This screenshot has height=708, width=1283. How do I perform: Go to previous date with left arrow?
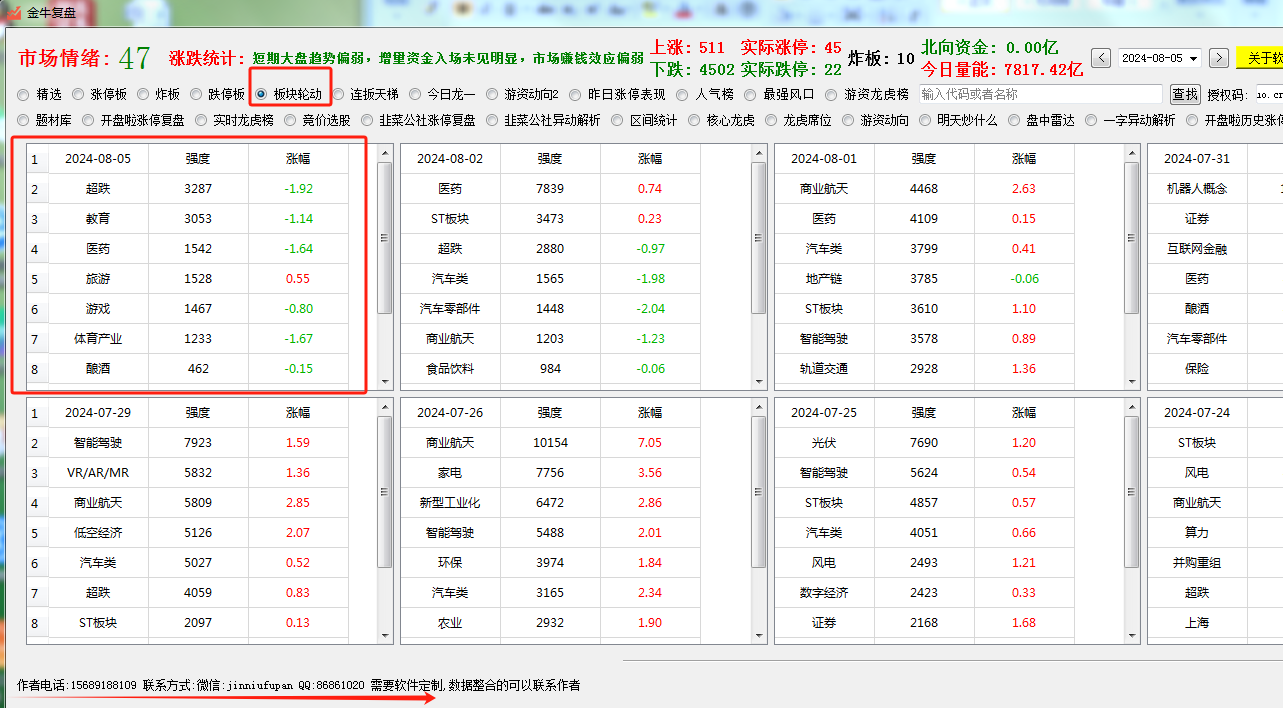tap(1101, 58)
